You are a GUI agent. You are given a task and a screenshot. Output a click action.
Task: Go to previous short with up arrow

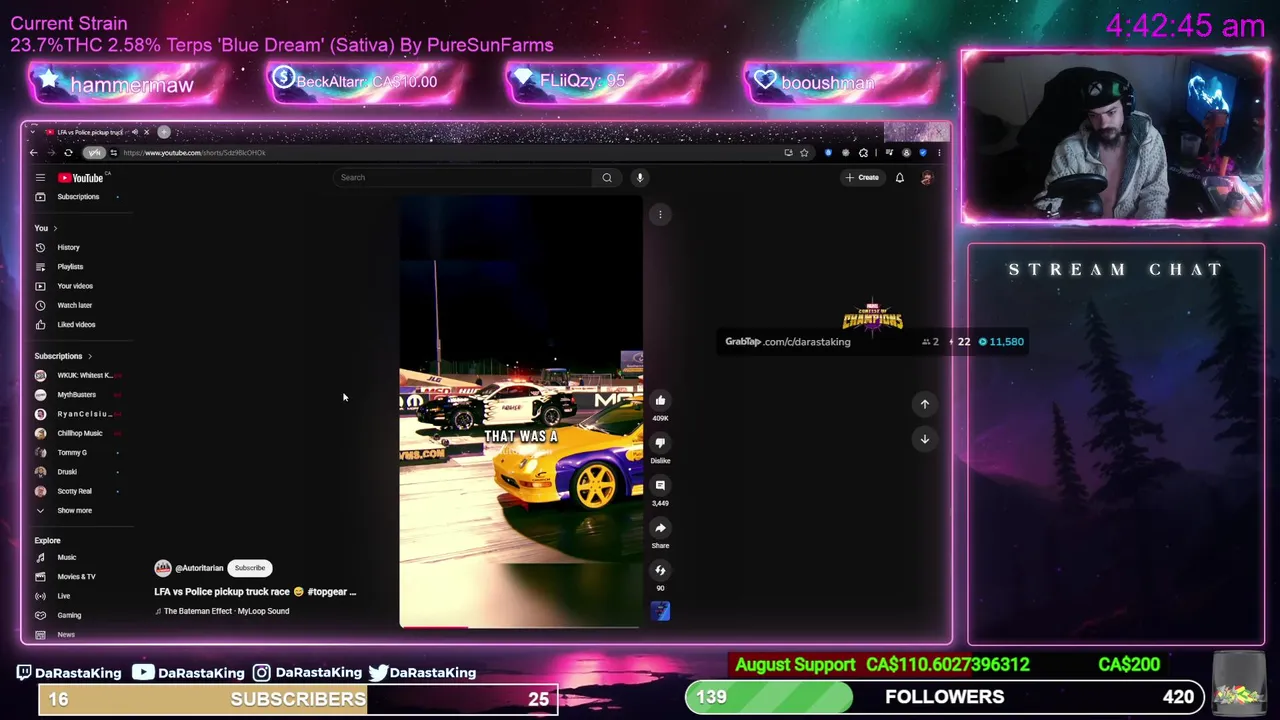(925, 404)
